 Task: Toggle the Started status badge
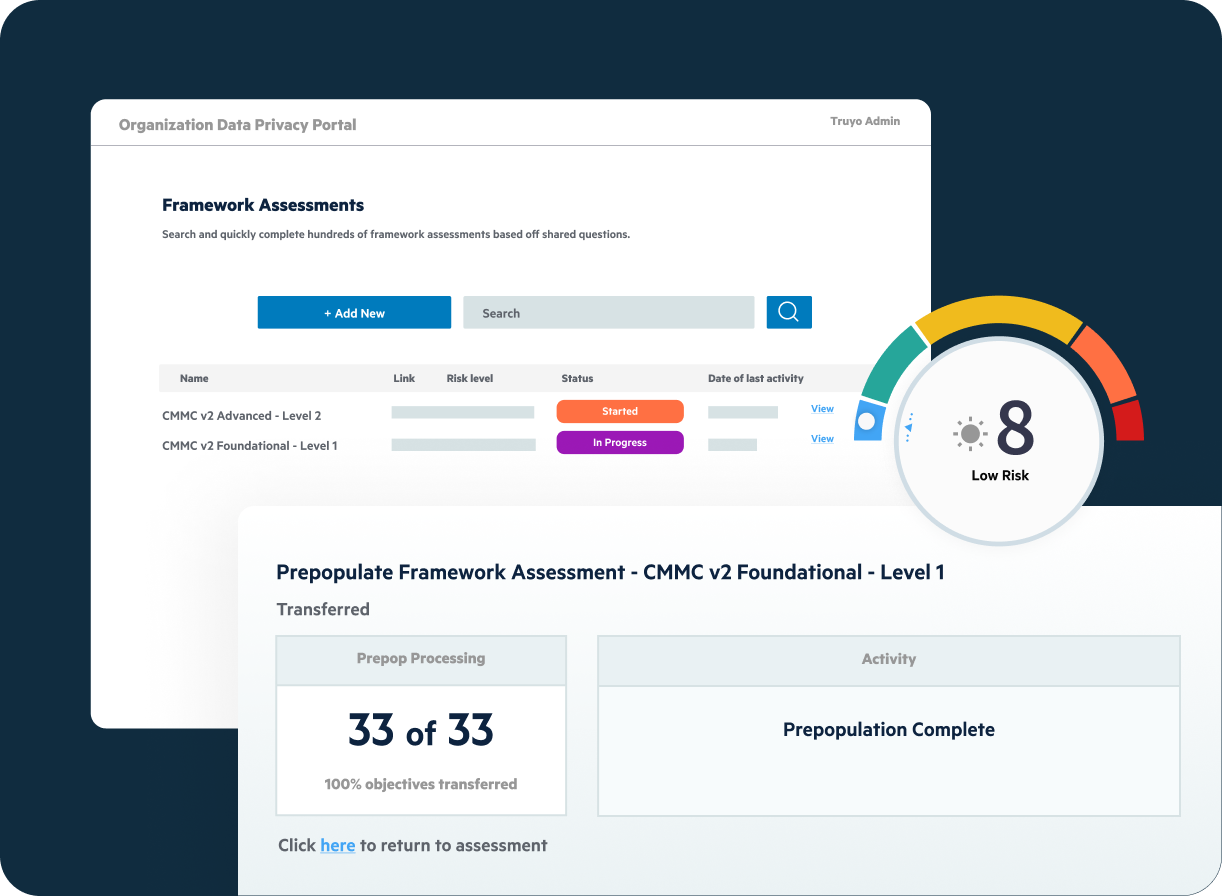(x=620, y=411)
